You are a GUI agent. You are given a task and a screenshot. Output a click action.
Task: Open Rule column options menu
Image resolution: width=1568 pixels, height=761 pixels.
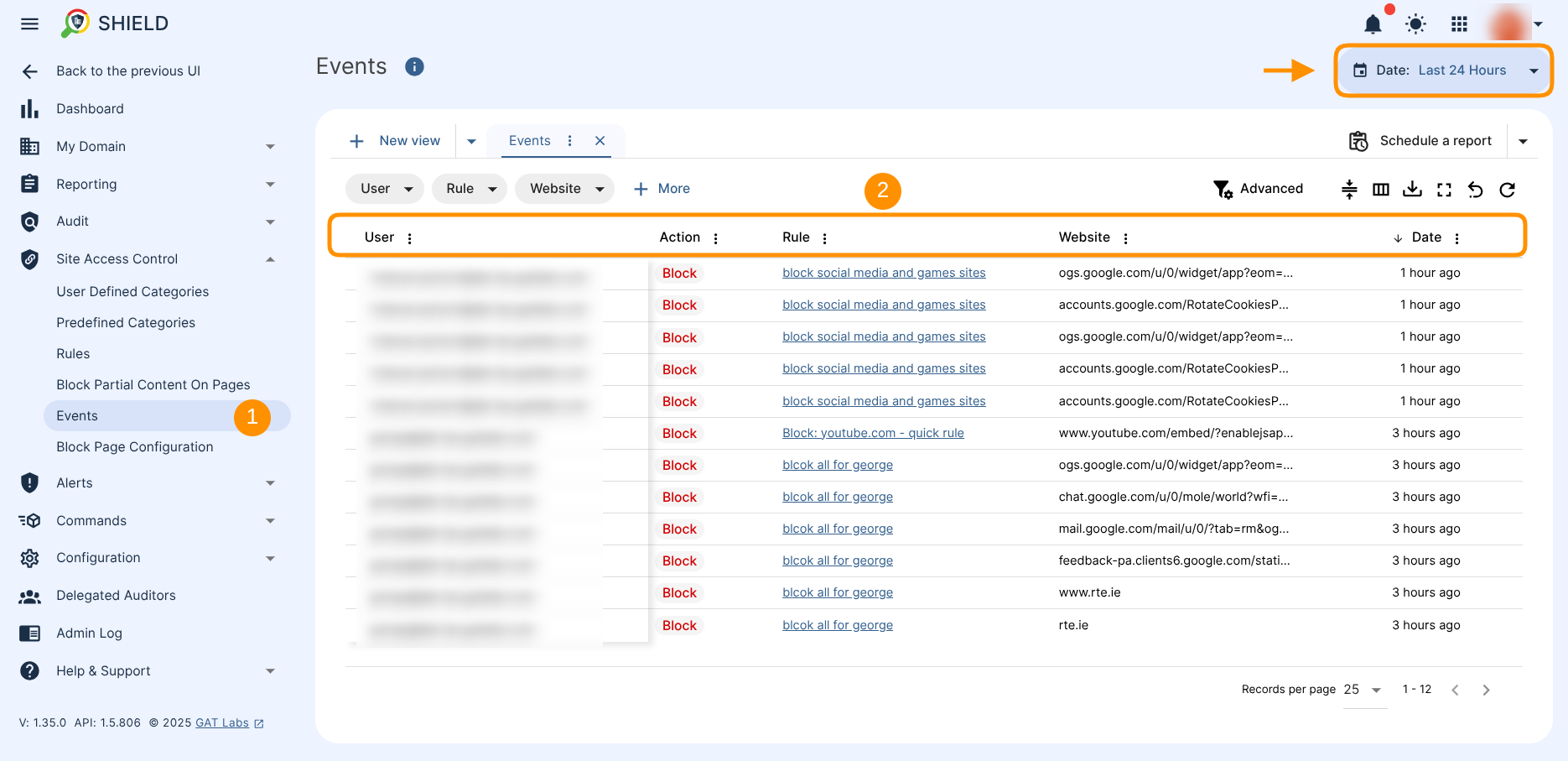pyautogui.click(x=825, y=238)
